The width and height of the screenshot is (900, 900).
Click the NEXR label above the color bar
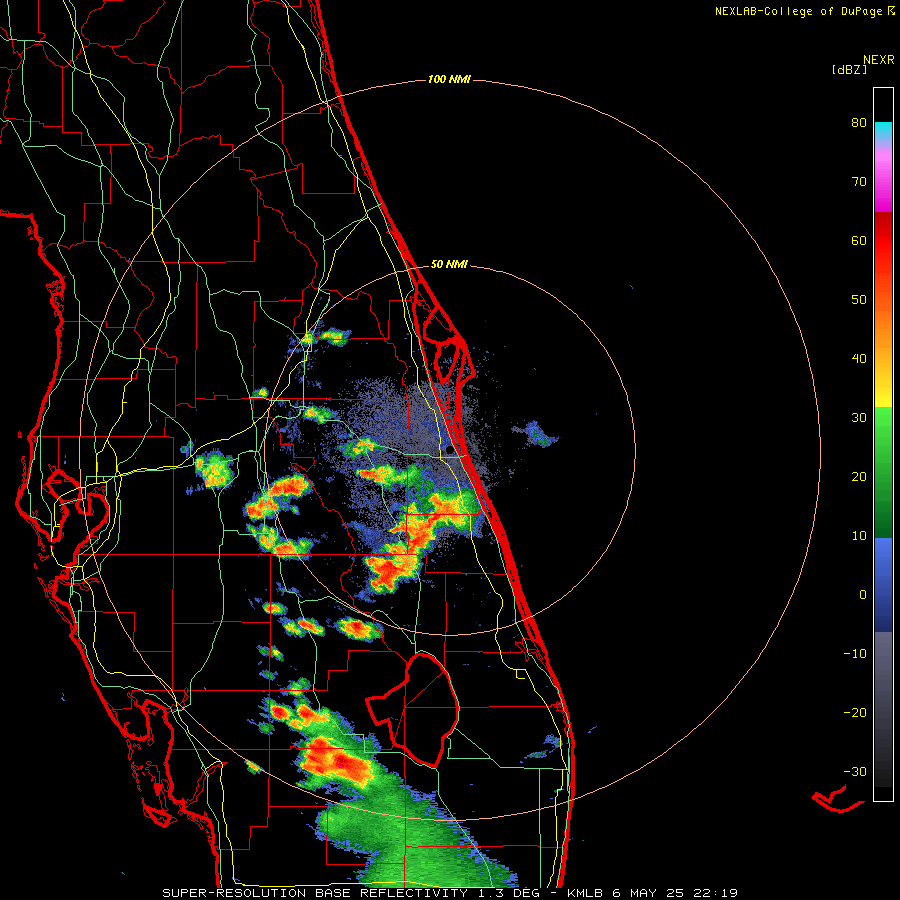pos(879,60)
